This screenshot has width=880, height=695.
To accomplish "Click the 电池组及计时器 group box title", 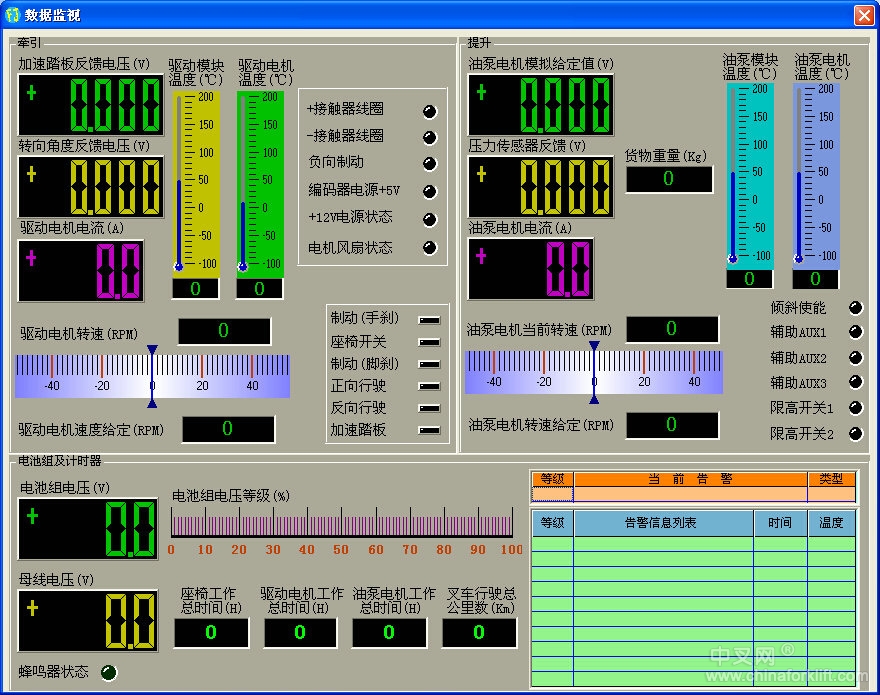I will 59,461.
